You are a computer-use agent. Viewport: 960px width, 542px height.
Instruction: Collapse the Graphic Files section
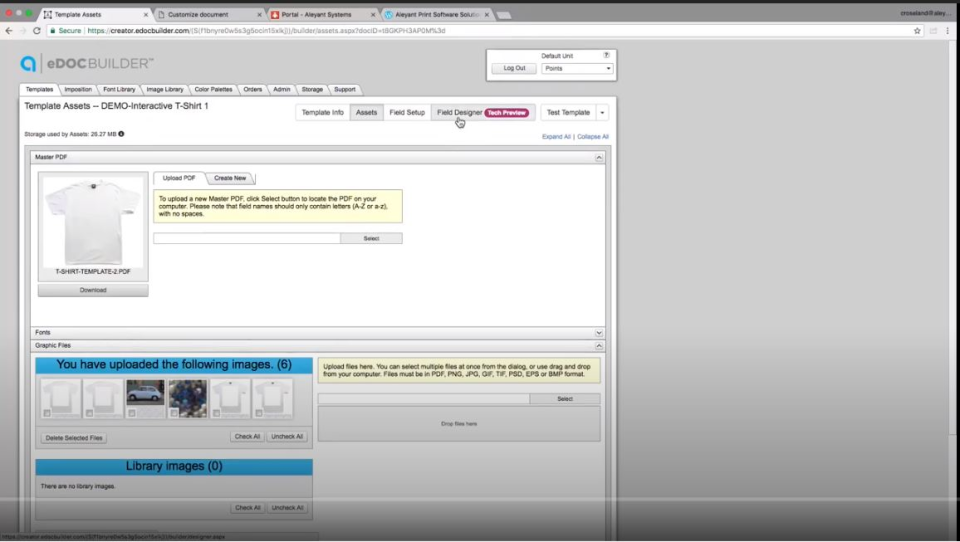(x=599, y=345)
